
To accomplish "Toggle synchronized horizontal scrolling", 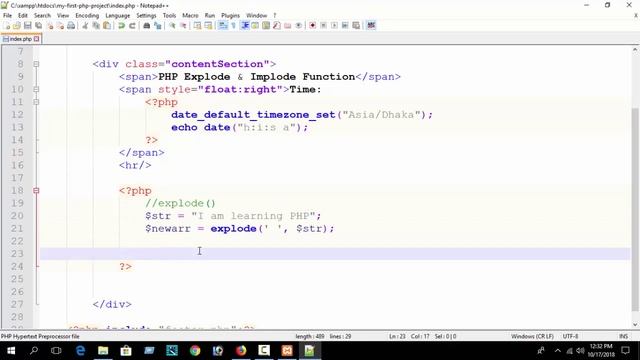I will click(x=208, y=26).
